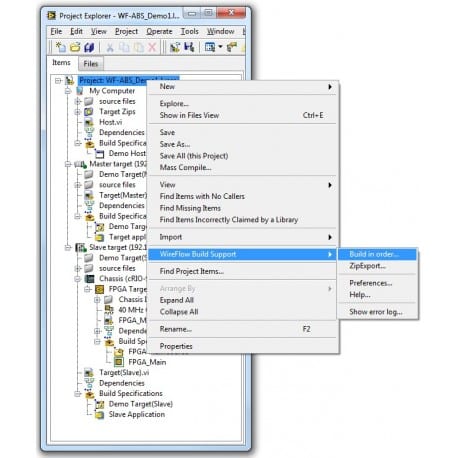
Task: Select Build in order... submenu item
Action: pos(377,254)
